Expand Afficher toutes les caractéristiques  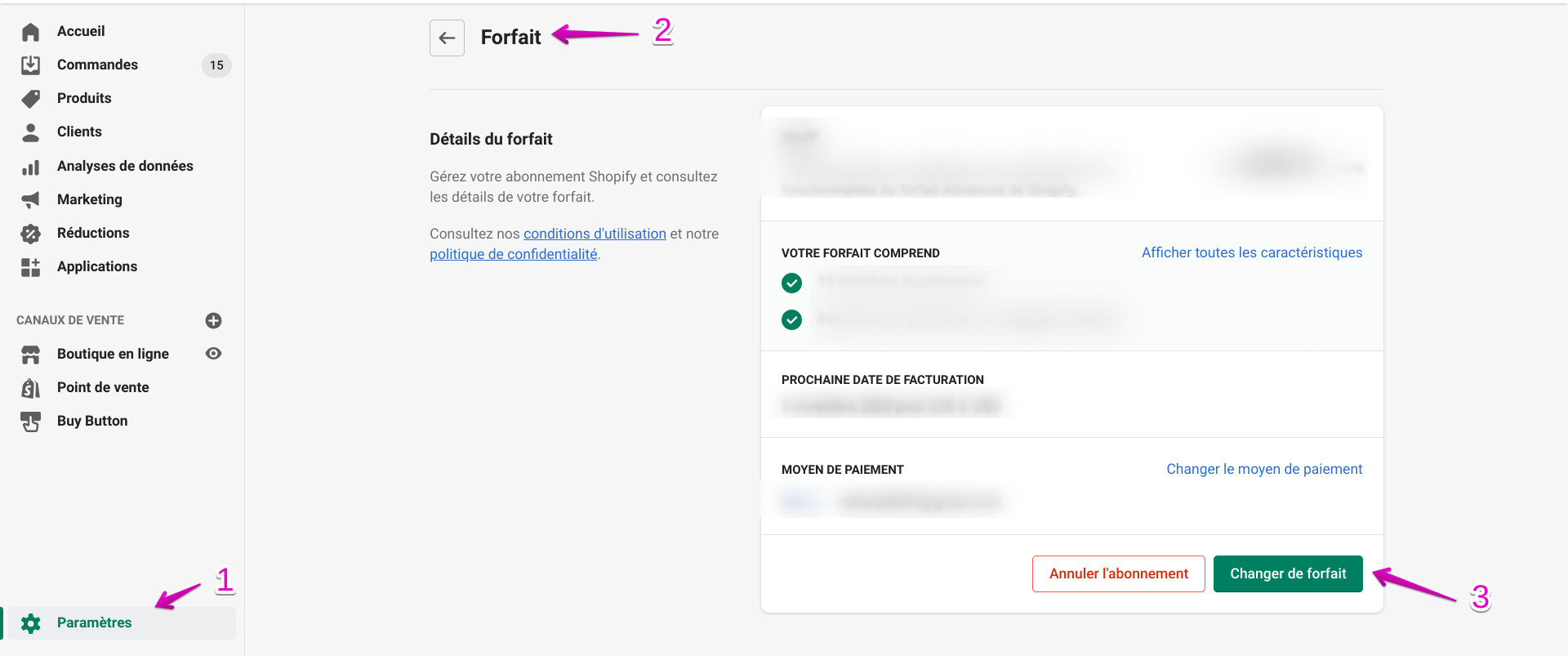[1251, 252]
